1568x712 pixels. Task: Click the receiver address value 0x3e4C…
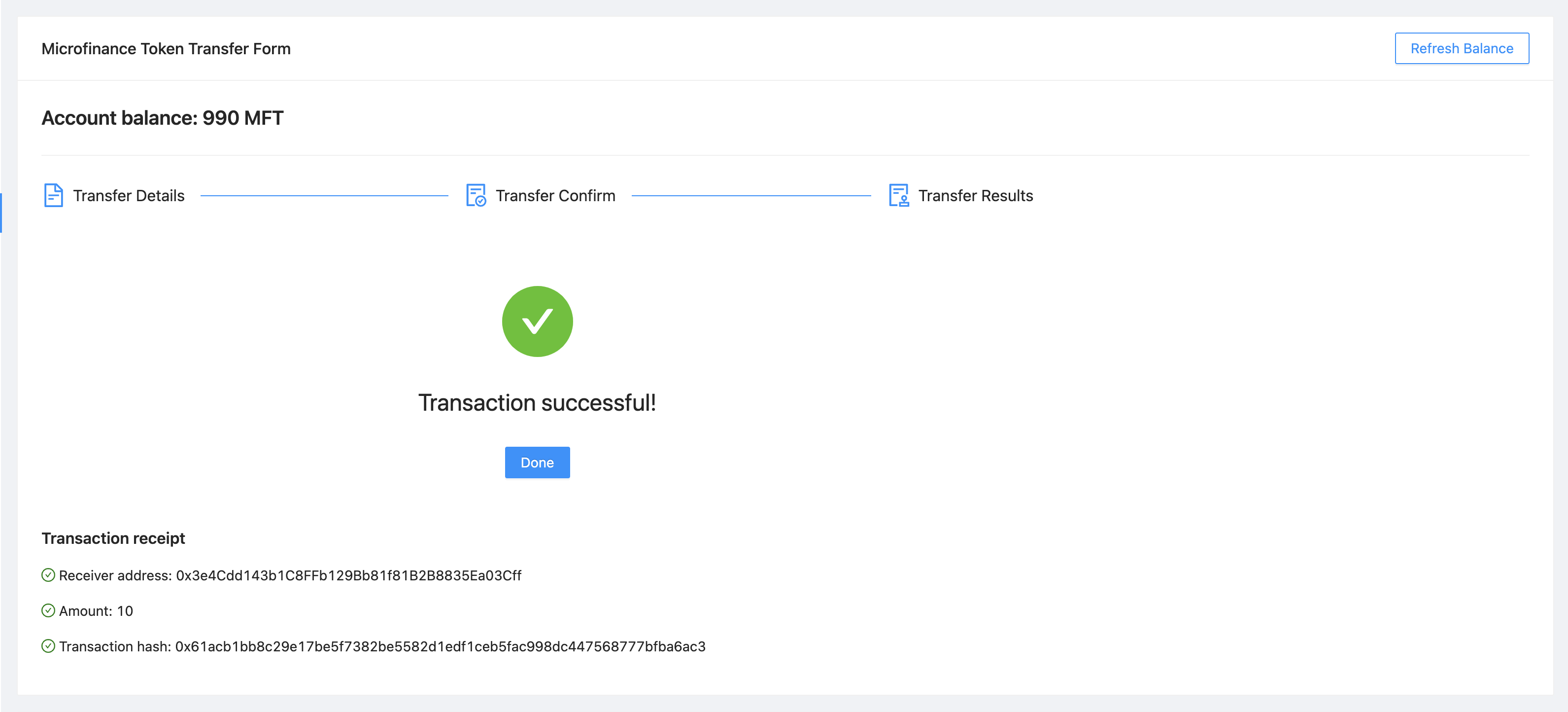(x=349, y=575)
